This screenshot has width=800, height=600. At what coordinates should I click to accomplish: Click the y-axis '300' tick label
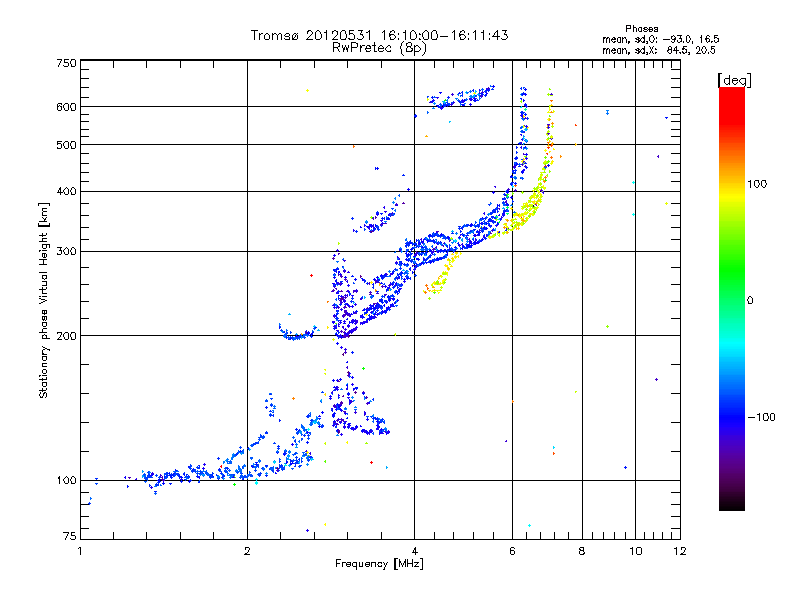point(66,252)
